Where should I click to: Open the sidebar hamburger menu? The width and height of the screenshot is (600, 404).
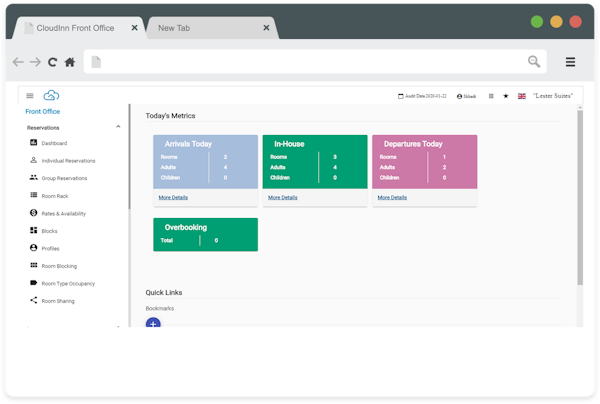30,96
